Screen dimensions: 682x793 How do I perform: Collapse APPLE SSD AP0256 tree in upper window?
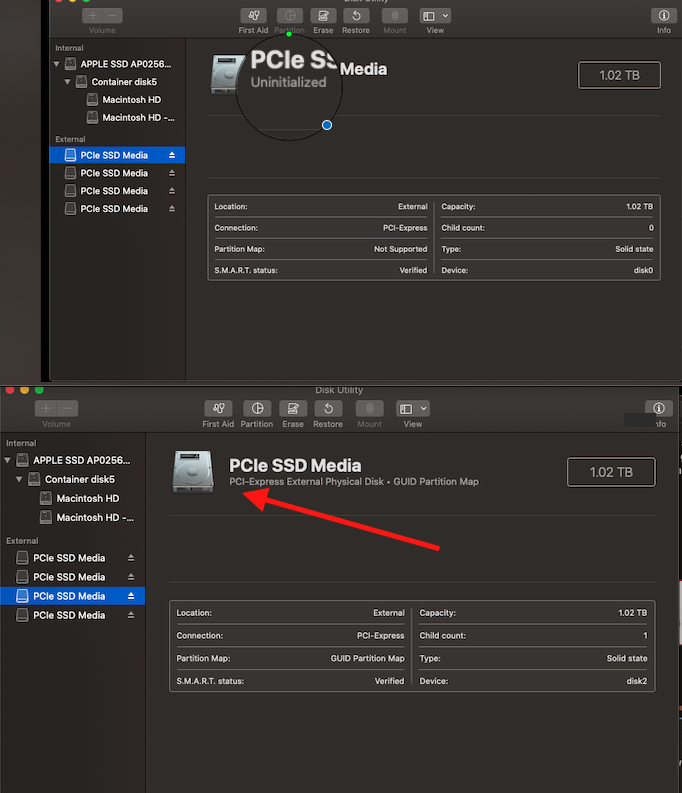[57, 64]
